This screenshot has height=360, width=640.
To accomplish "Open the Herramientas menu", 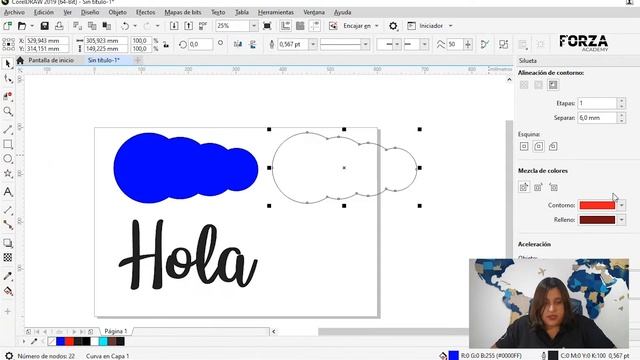I will coord(276,12).
